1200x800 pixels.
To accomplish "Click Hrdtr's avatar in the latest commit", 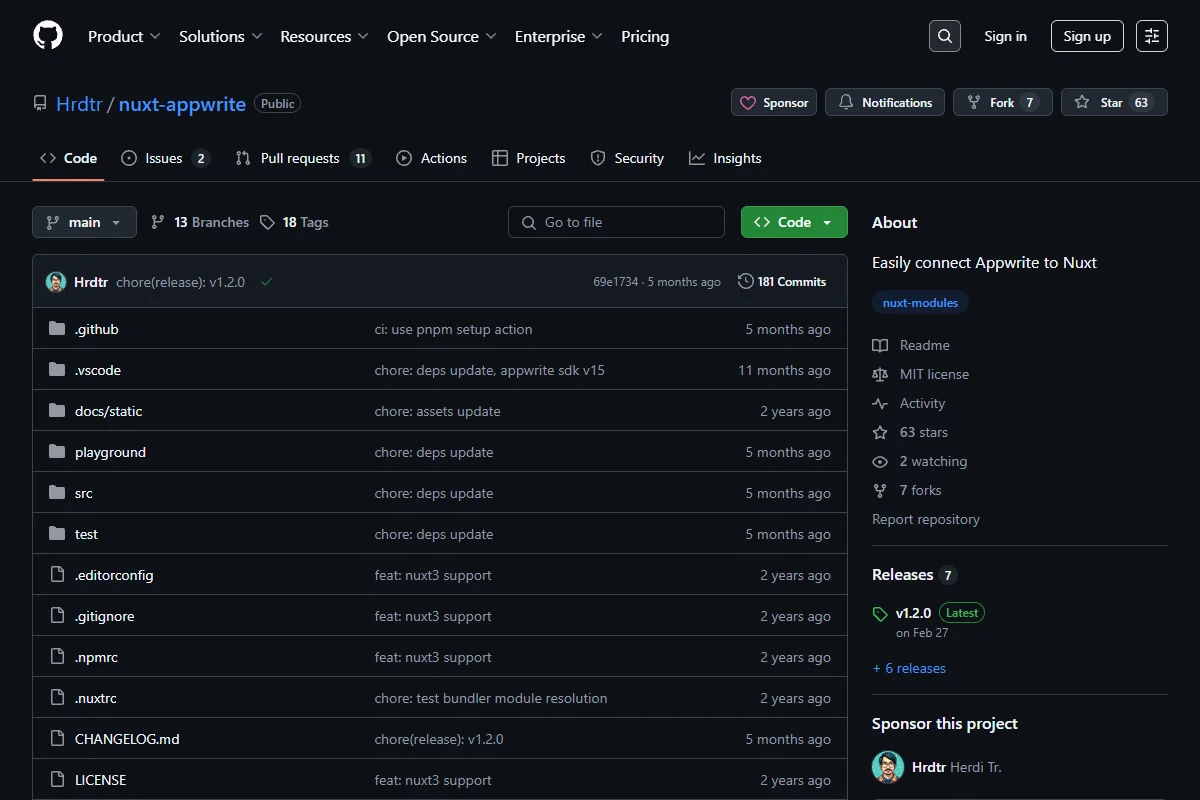I will [56, 282].
